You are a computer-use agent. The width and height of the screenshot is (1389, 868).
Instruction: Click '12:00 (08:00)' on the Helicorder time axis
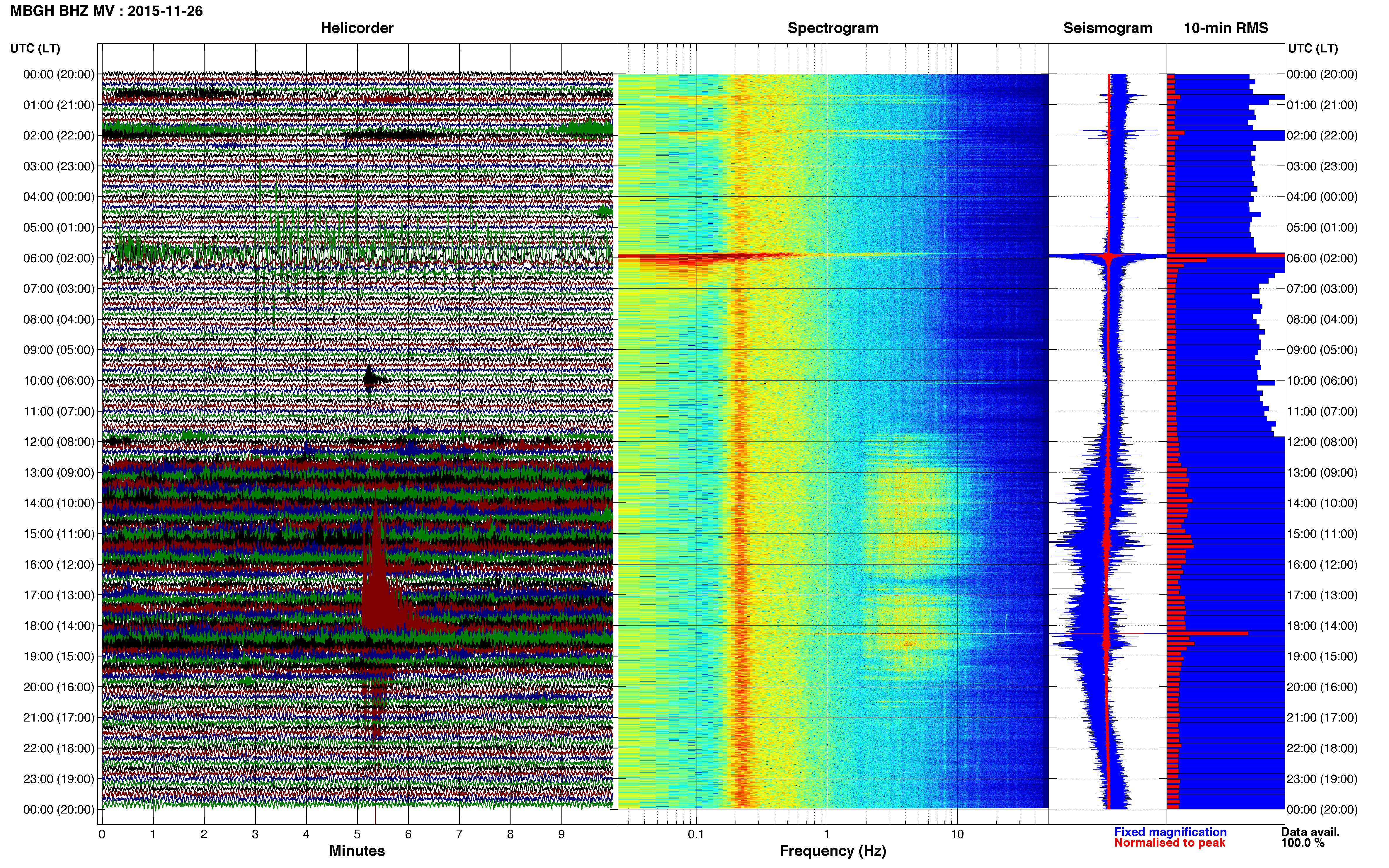coord(59,442)
